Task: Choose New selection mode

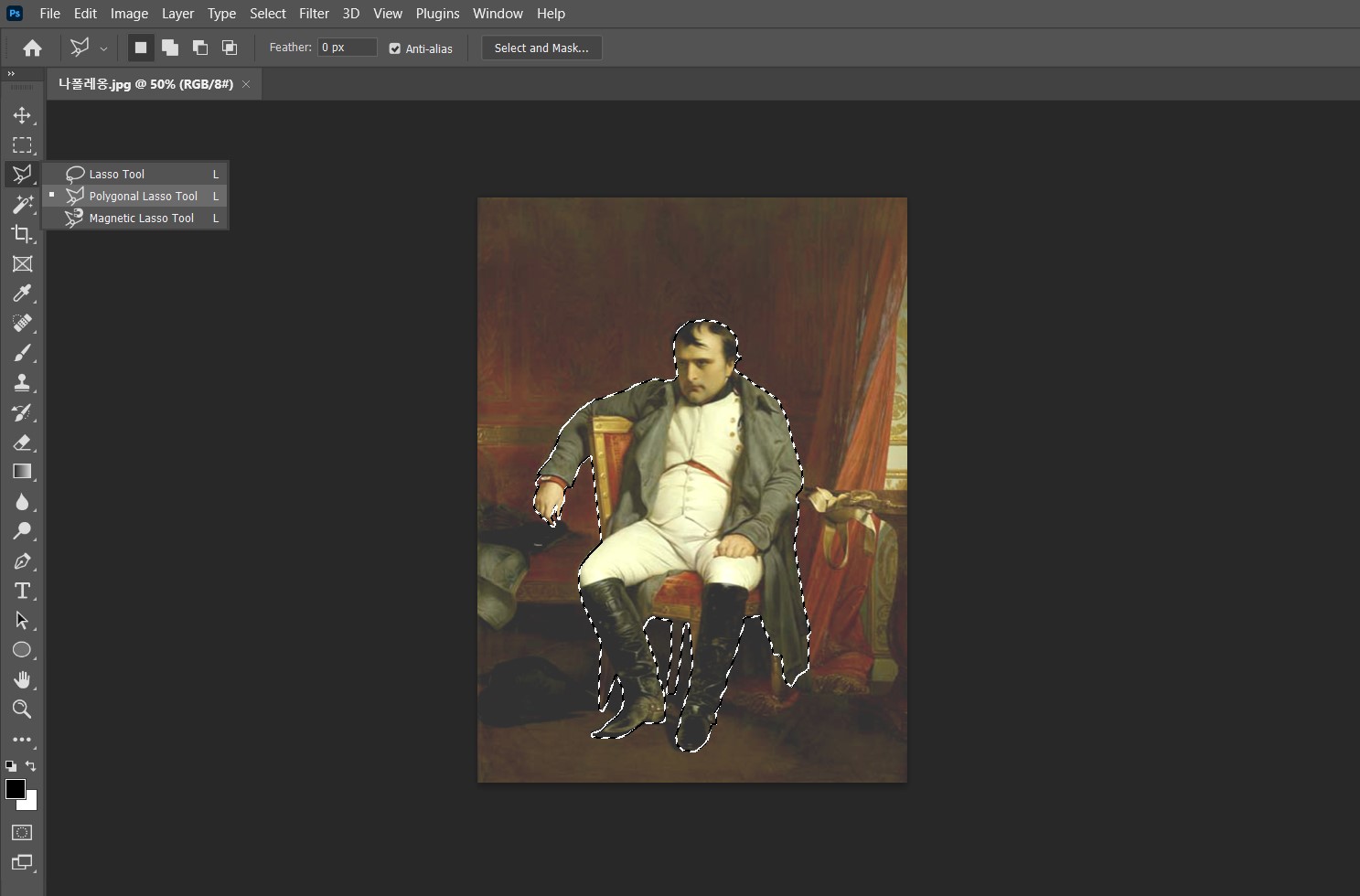Action: (140, 48)
